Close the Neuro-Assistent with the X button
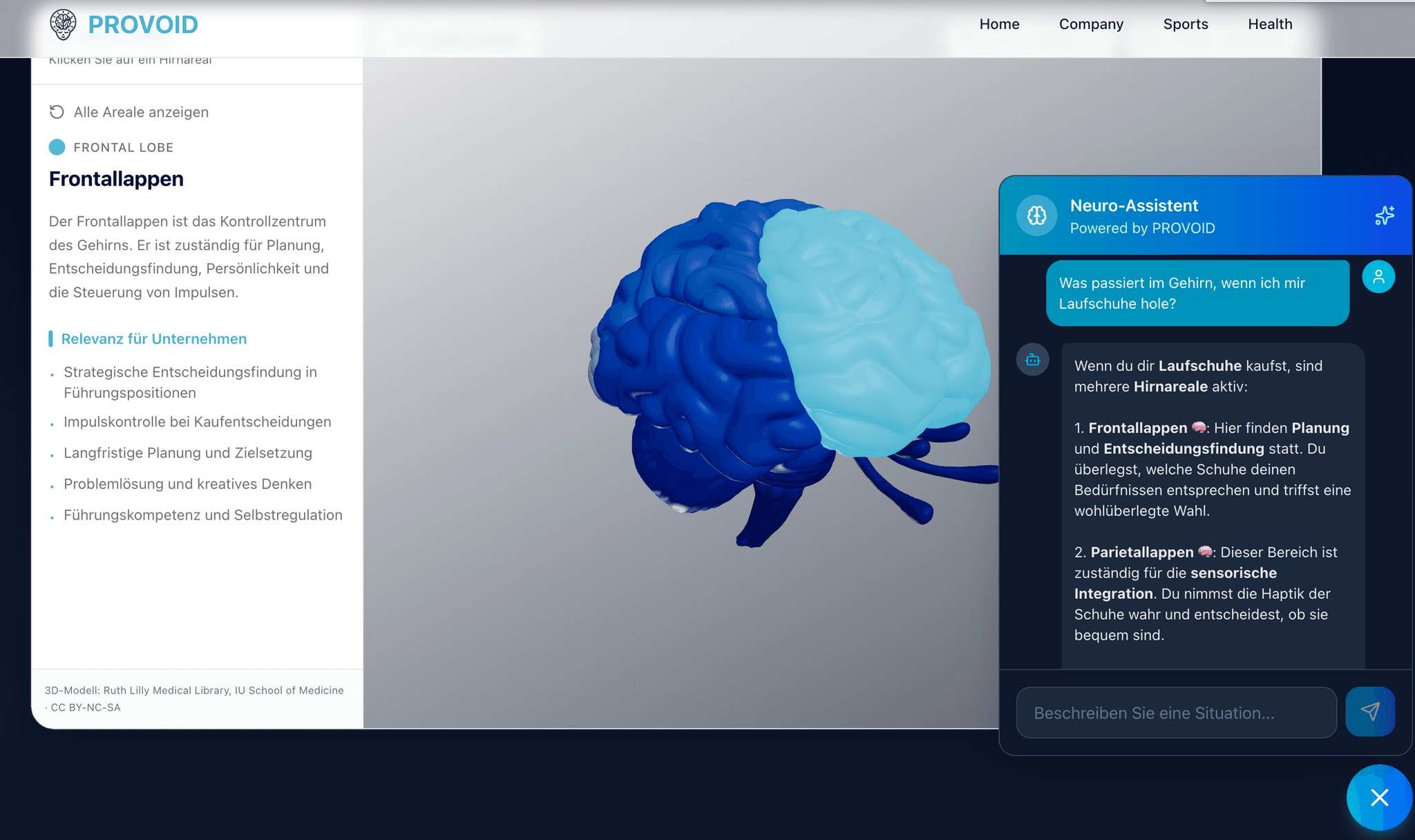This screenshot has width=1415, height=840. pyautogui.click(x=1378, y=797)
